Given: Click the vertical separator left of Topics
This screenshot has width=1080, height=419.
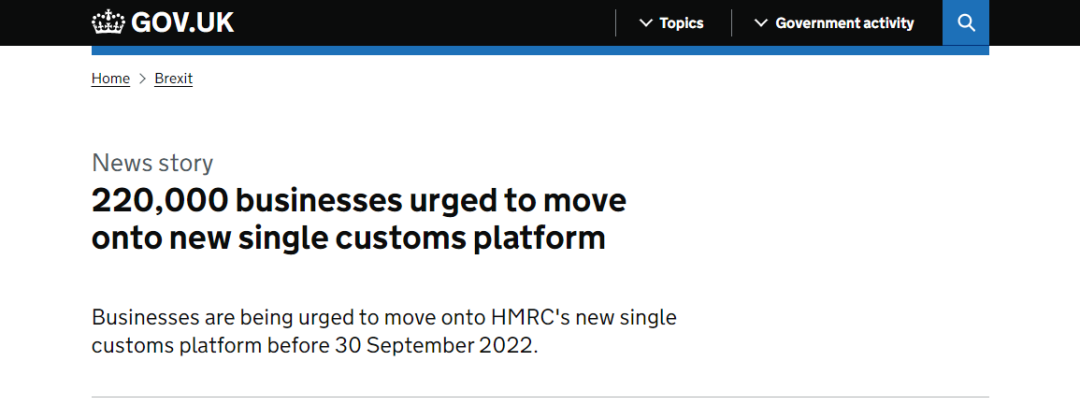Looking at the screenshot, I should pyautogui.click(x=615, y=23).
